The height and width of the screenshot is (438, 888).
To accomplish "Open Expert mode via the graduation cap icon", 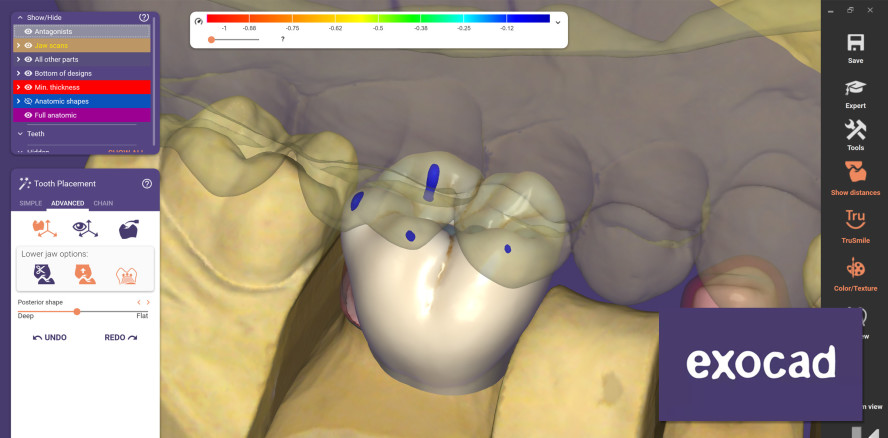I will pos(855,88).
